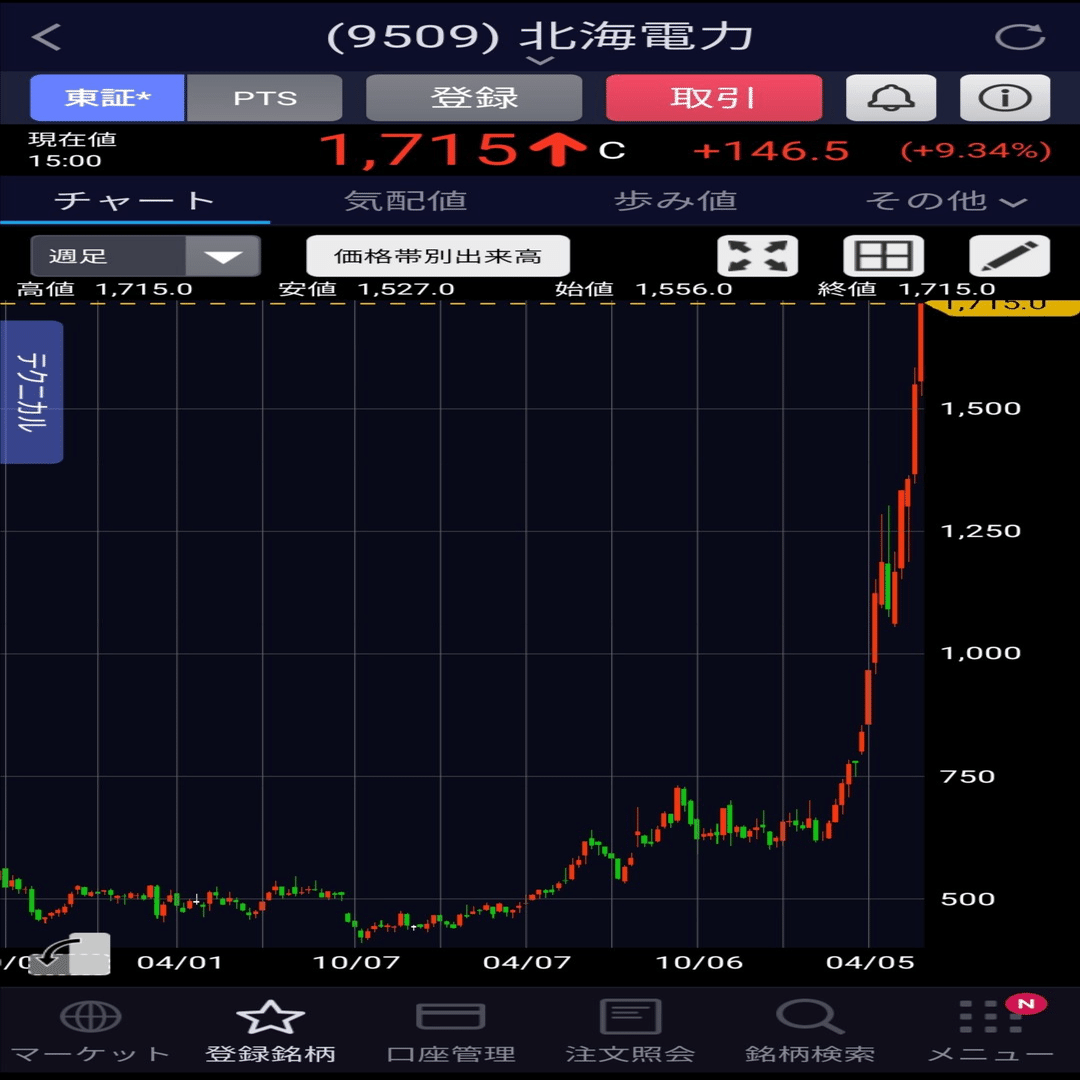Open the テクニカル side panel

tap(32, 392)
